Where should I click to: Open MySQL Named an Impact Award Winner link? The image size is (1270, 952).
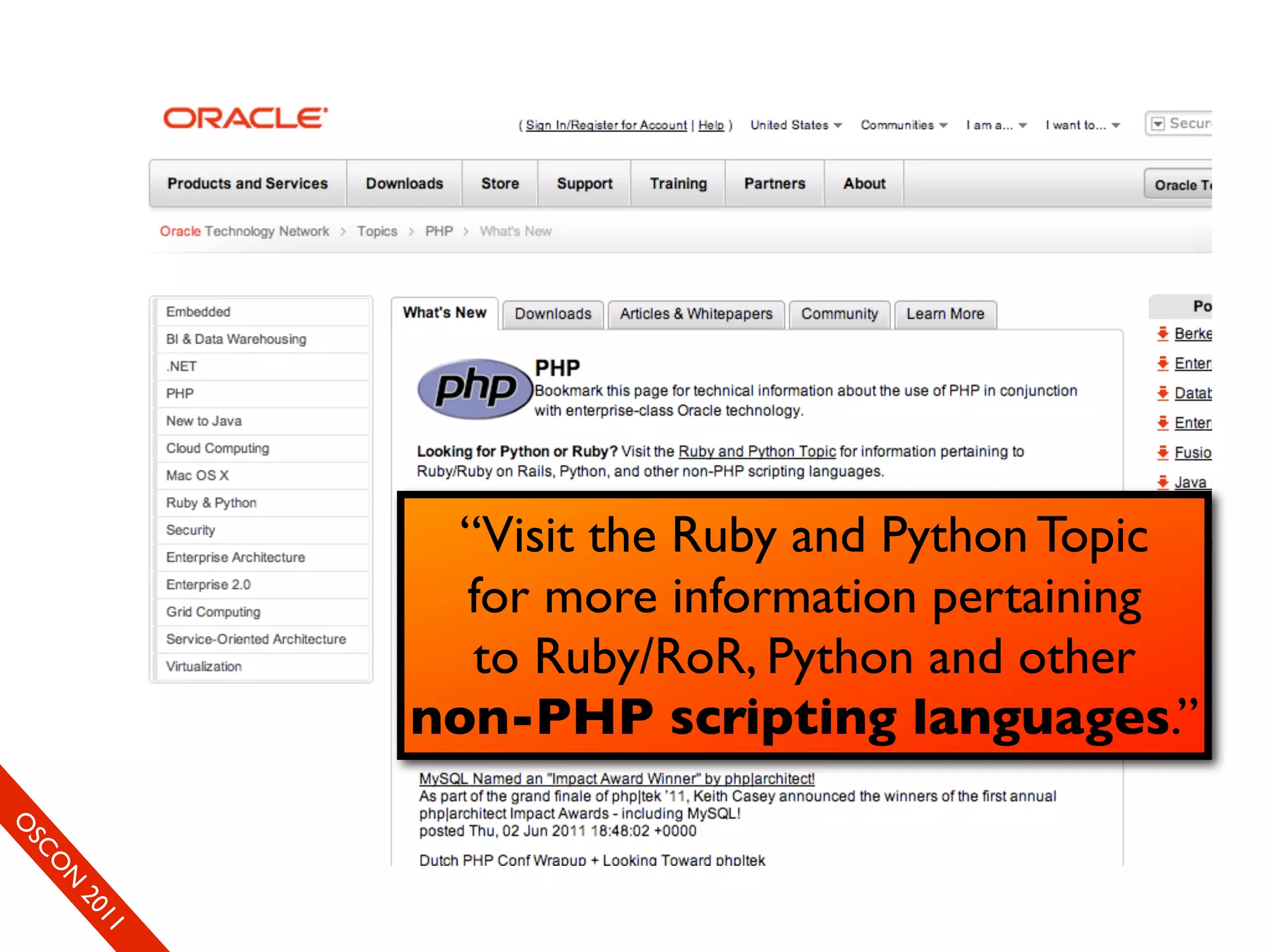pyautogui.click(x=617, y=778)
